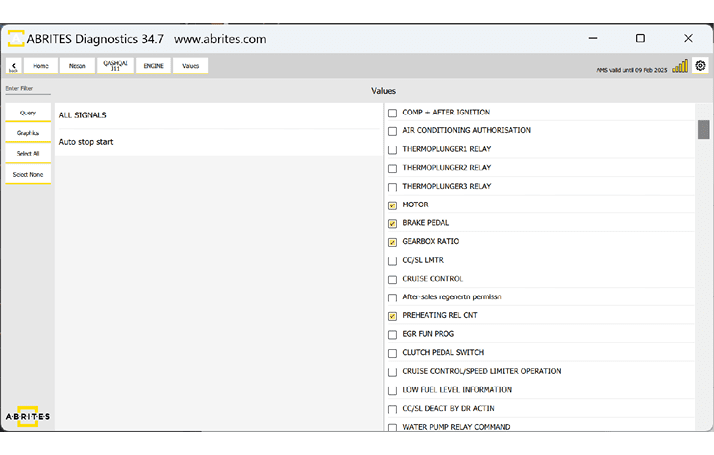Click the signal strength bars icon
The height and width of the screenshot is (455, 714).
pyautogui.click(x=680, y=66)
